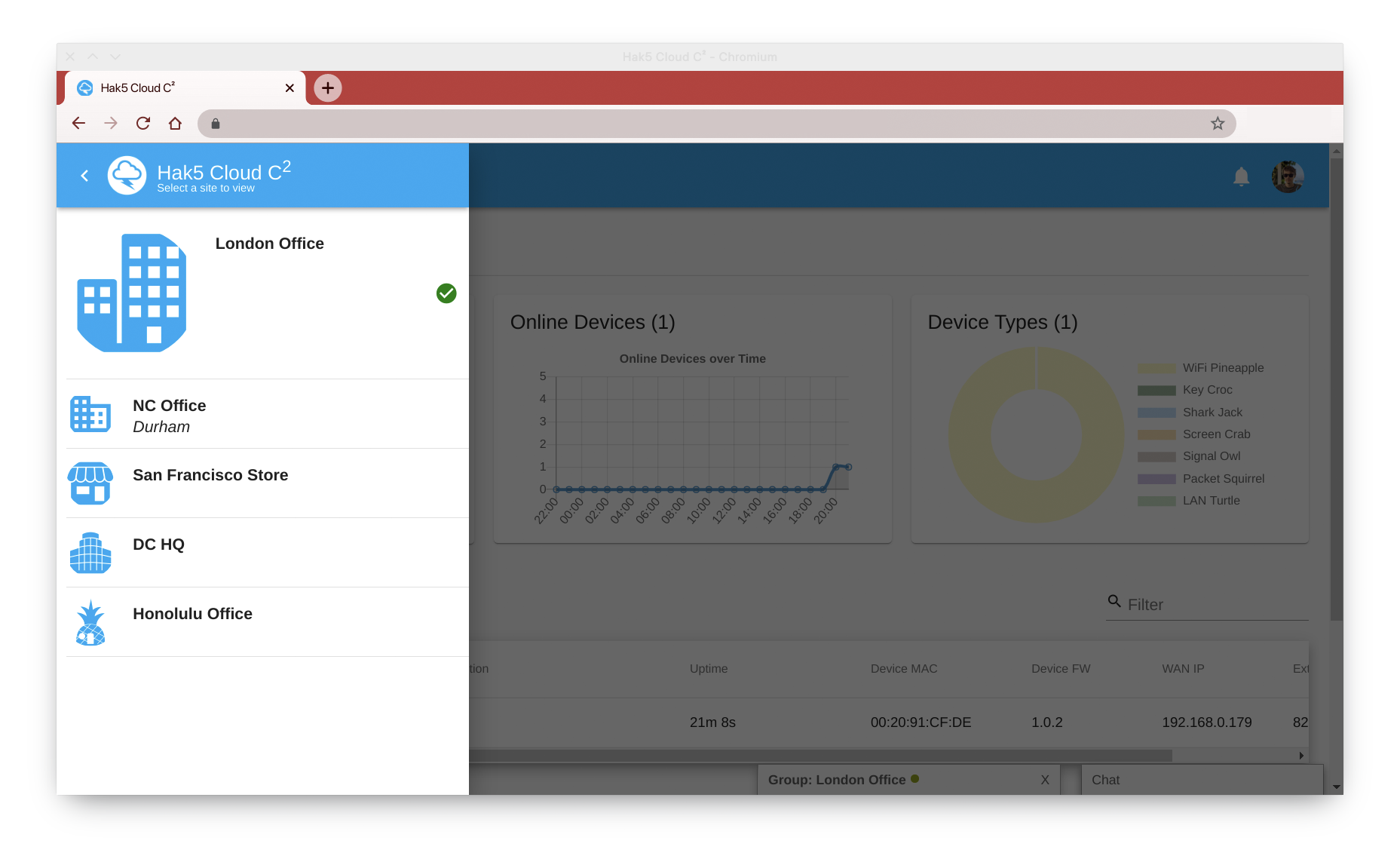Click the San Francisco Store shop icon

click(90, 483)
